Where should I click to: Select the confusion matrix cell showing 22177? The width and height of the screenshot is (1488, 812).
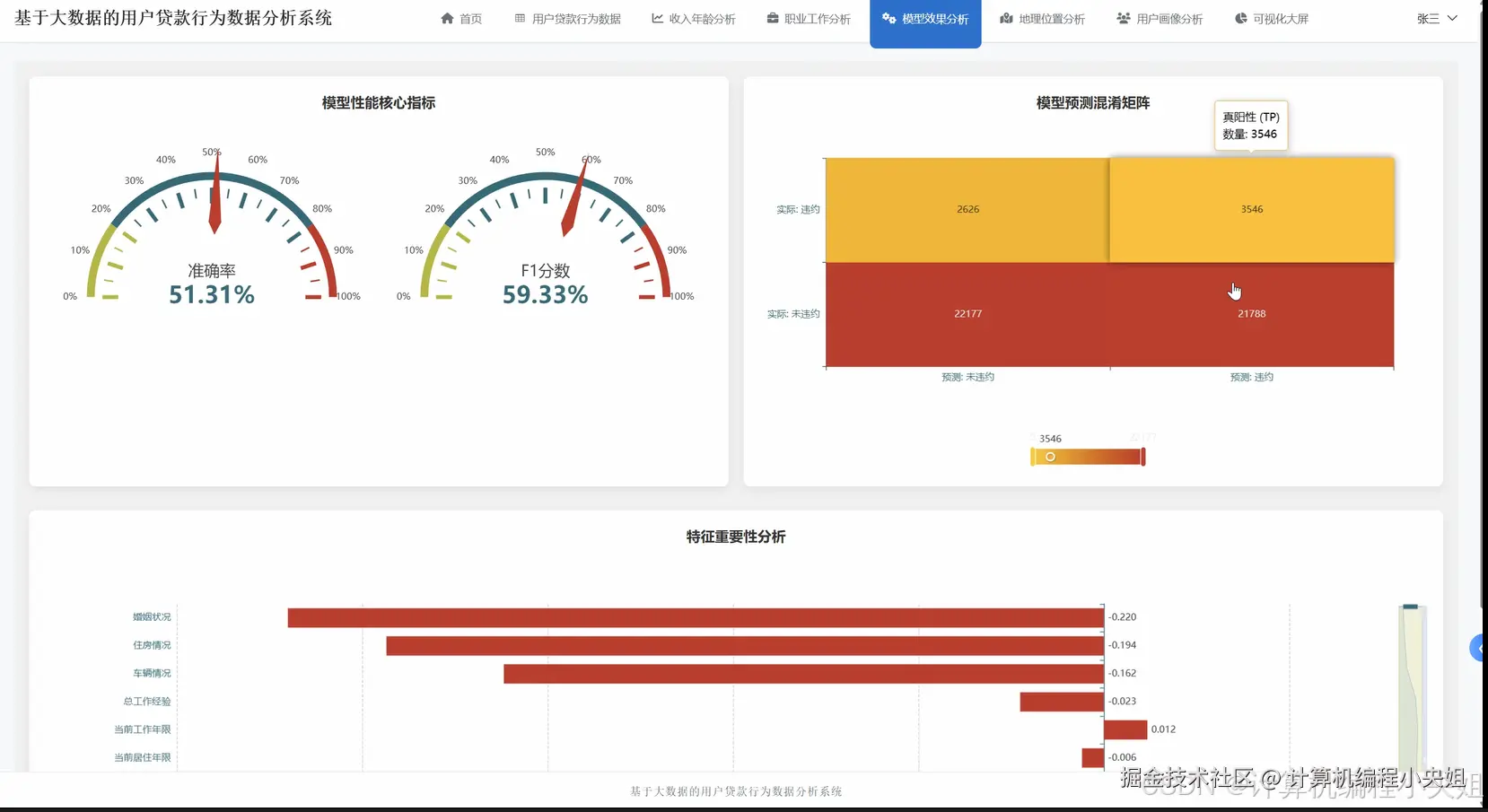point(967,314)
